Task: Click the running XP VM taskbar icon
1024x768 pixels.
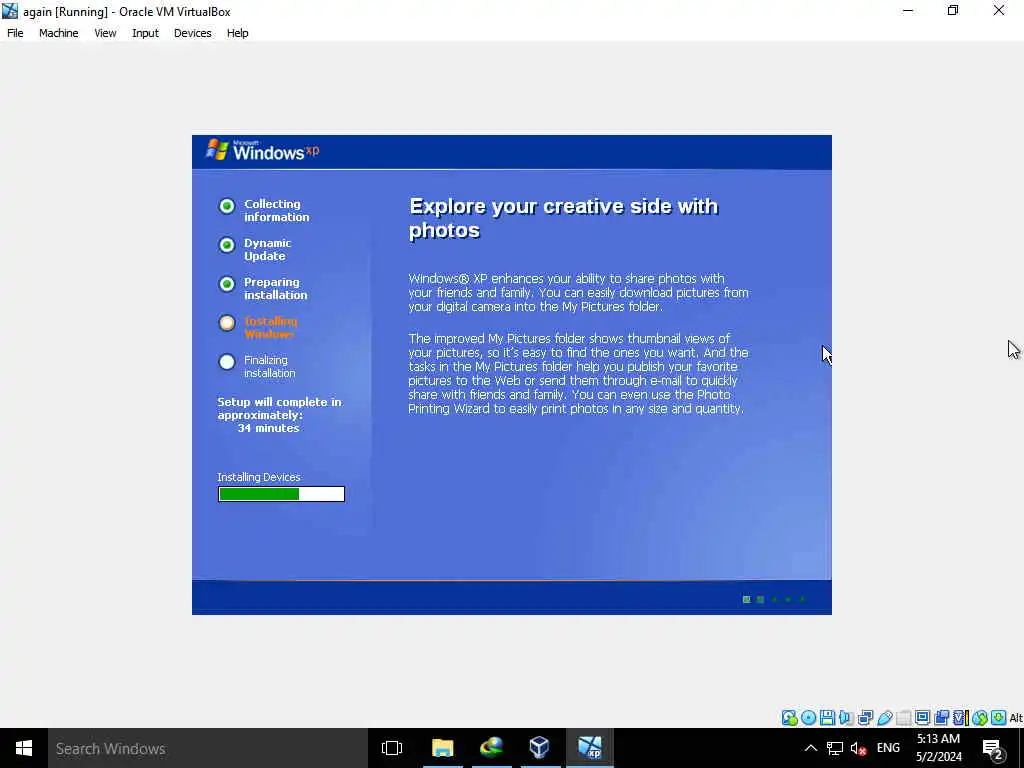Action: coord(589,748)
